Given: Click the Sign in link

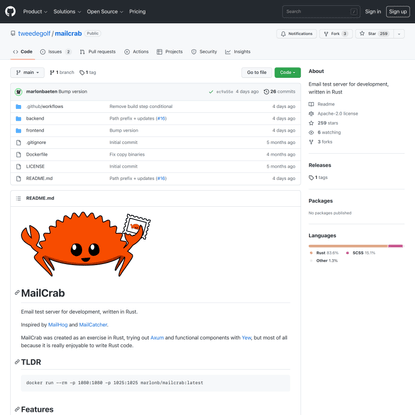Looking at the screenshot, I should pyautogui.click(x=373, y=12).
